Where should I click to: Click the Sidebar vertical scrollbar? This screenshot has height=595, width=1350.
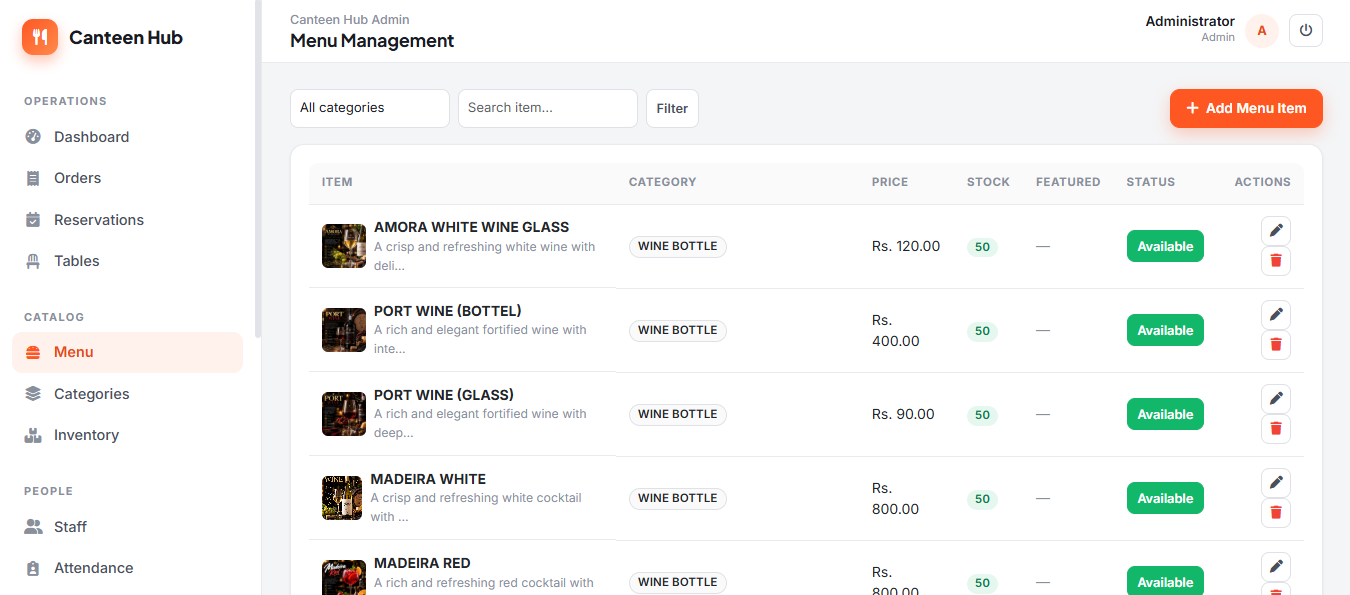click(x=258, y=168)
